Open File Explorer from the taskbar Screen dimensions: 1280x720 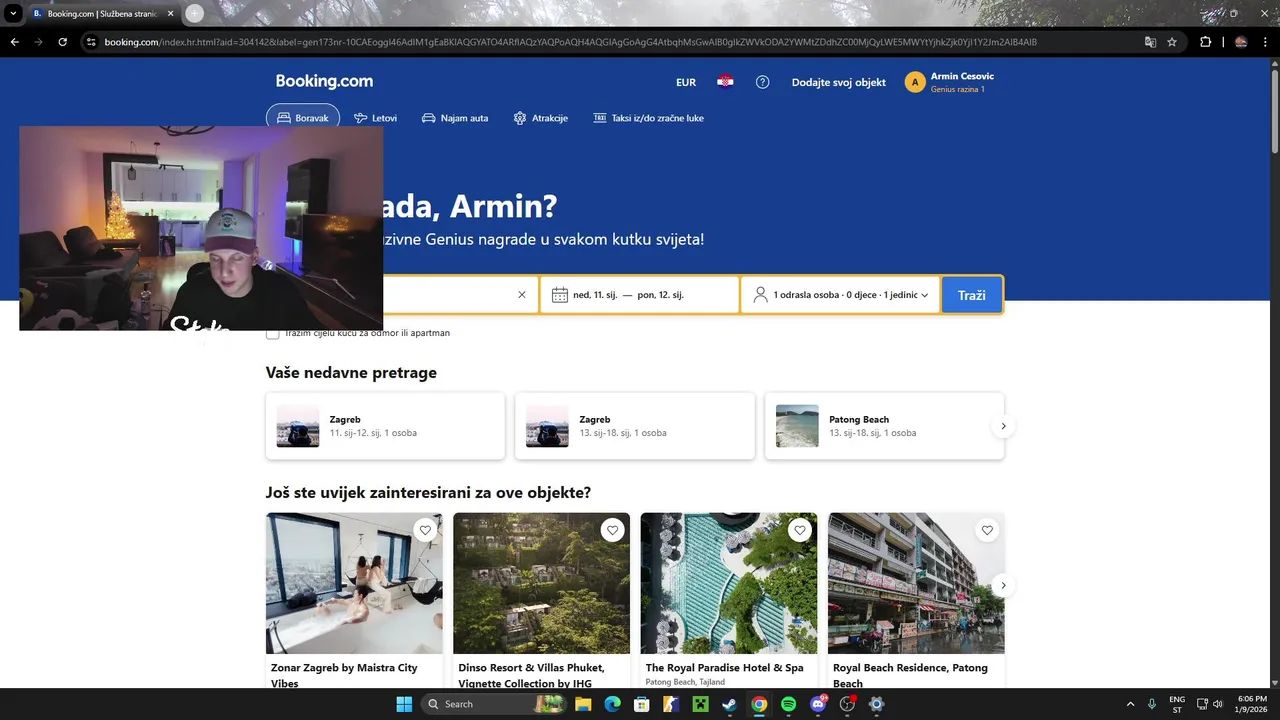(583, 704)
